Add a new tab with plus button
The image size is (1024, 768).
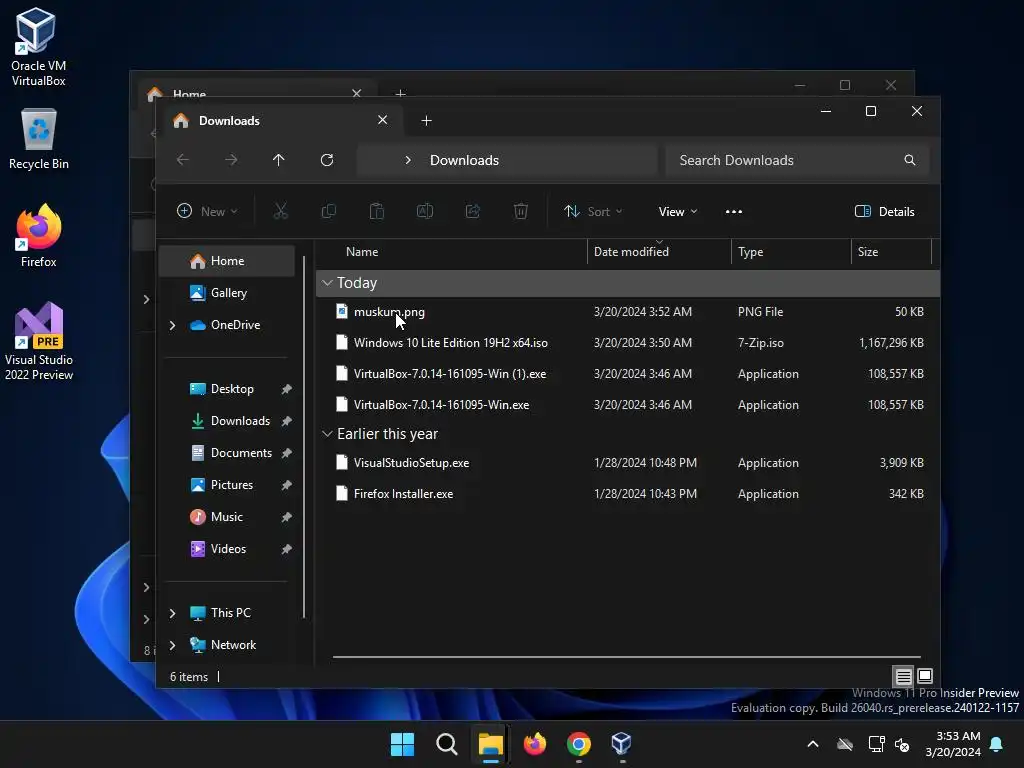coord(426,121)
